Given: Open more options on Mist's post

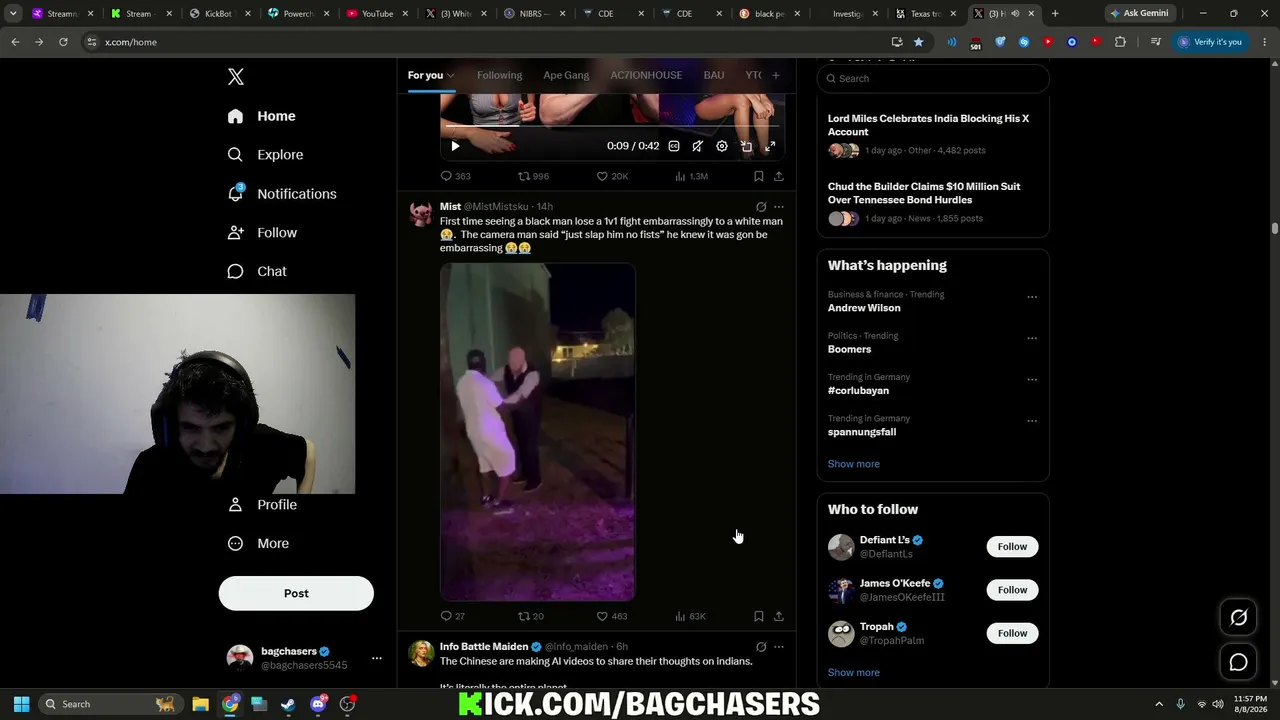Looking at the screenshot, I should tap(779, 207).
